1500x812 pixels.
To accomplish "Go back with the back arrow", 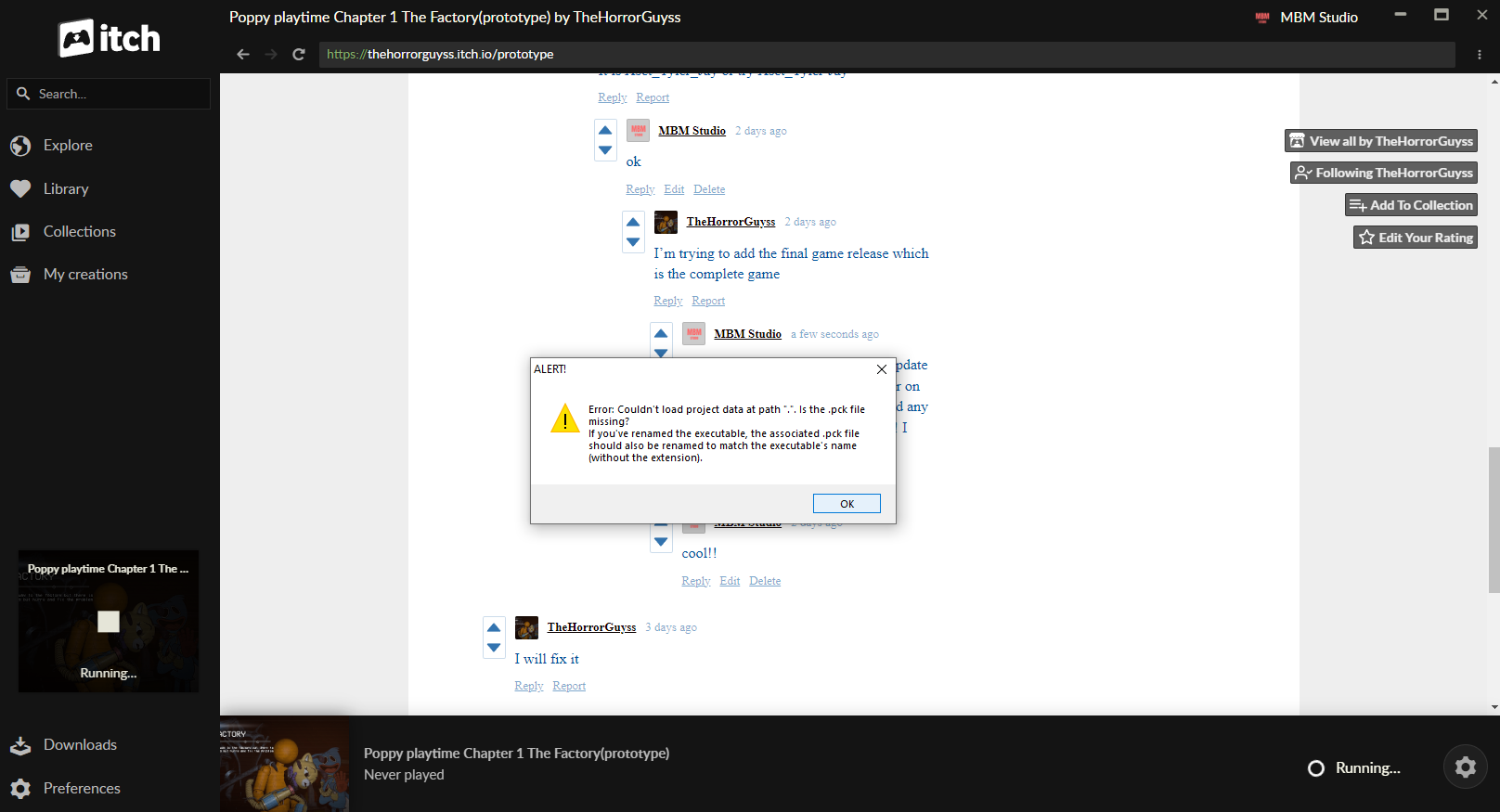I will pyautogui.click(x=243, y=55).
